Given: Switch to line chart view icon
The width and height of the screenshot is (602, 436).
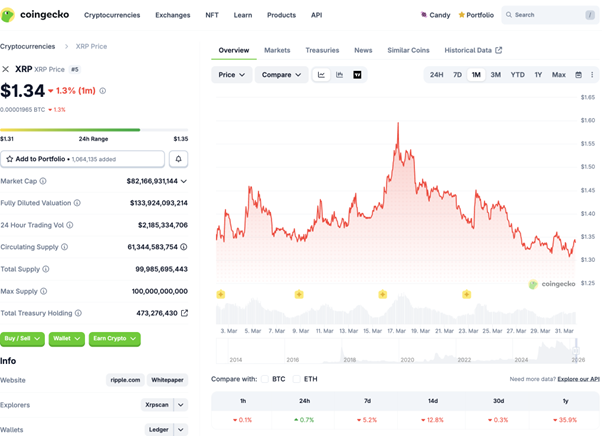Looking at the screenshot, I should coord(322,75).
